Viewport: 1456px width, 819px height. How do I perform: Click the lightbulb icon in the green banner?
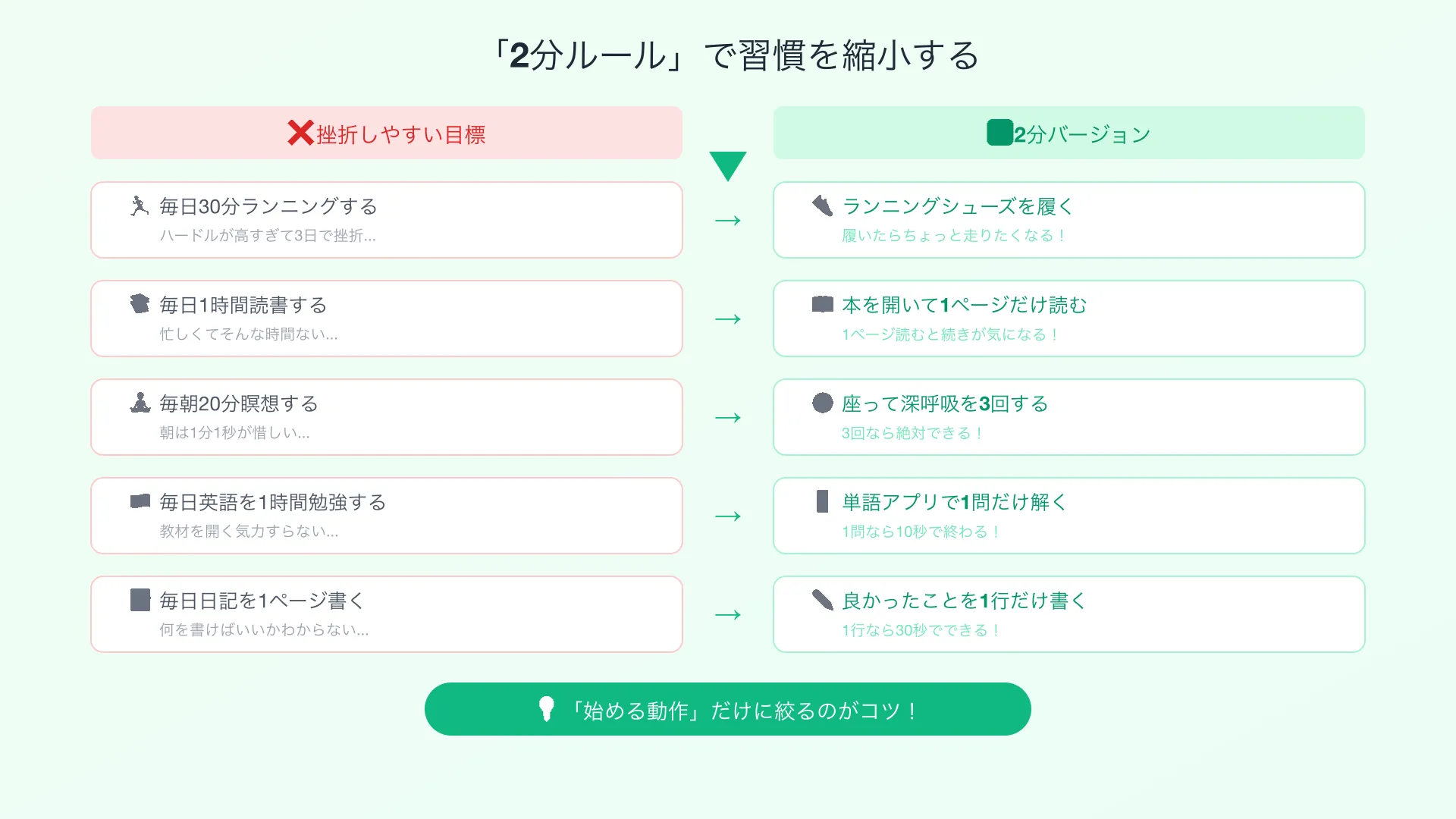[546, 709]
